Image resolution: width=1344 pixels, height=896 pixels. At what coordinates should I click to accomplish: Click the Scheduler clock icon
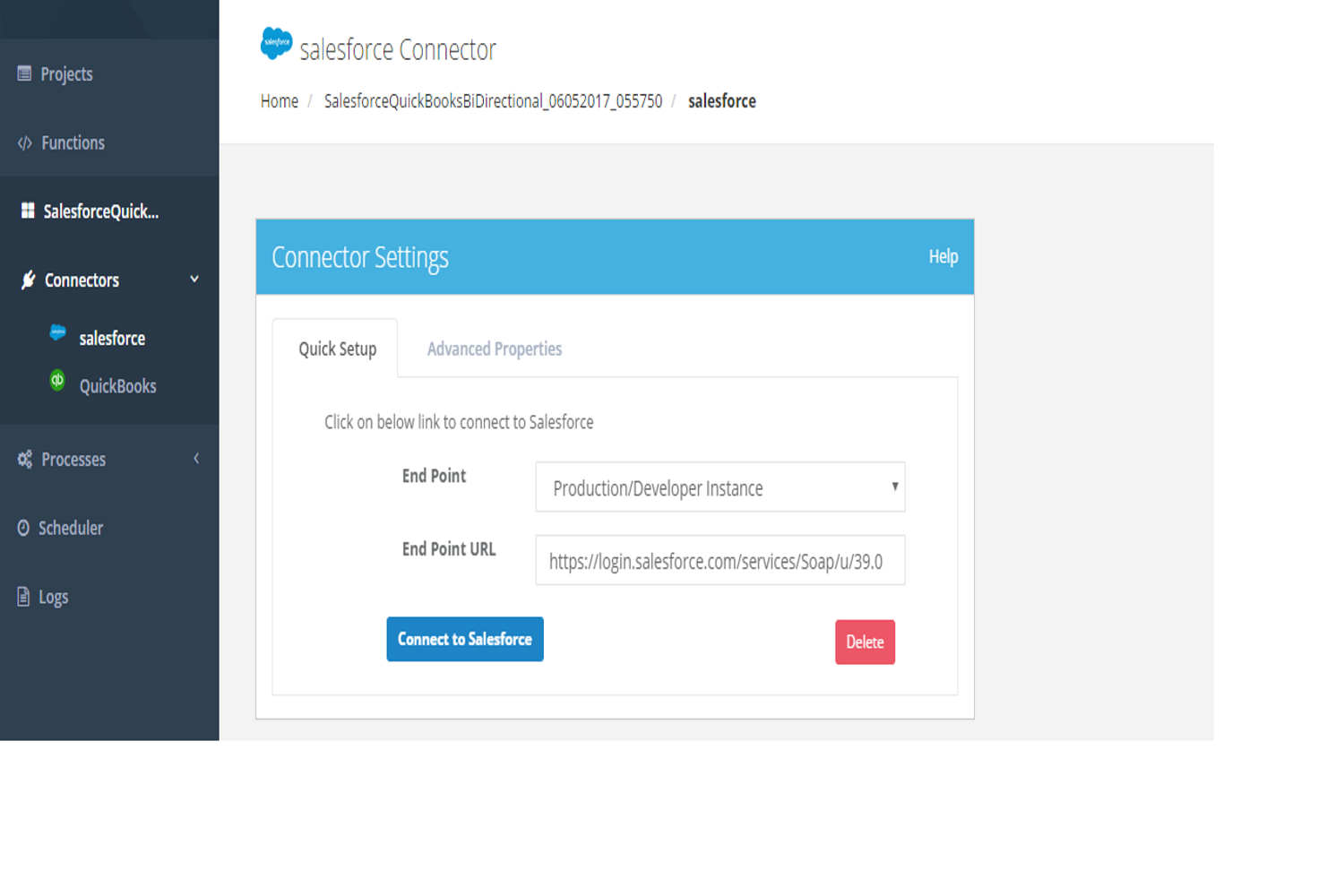23,528
